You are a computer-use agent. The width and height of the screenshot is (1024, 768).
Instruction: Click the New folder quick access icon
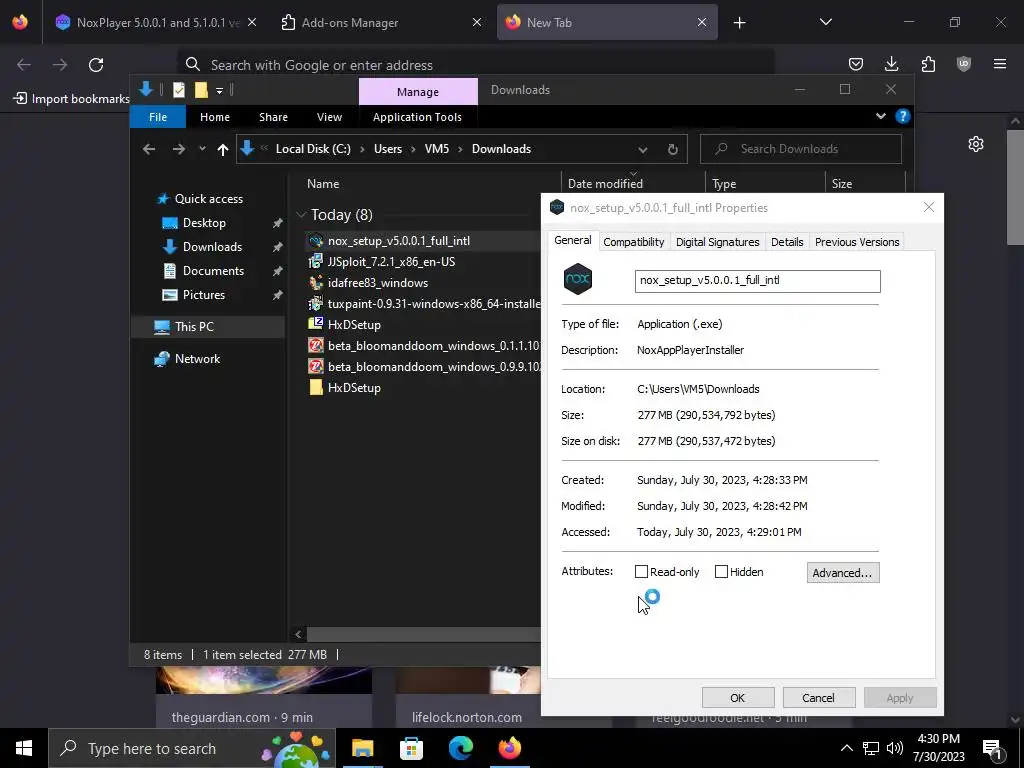tap(201, 89)
